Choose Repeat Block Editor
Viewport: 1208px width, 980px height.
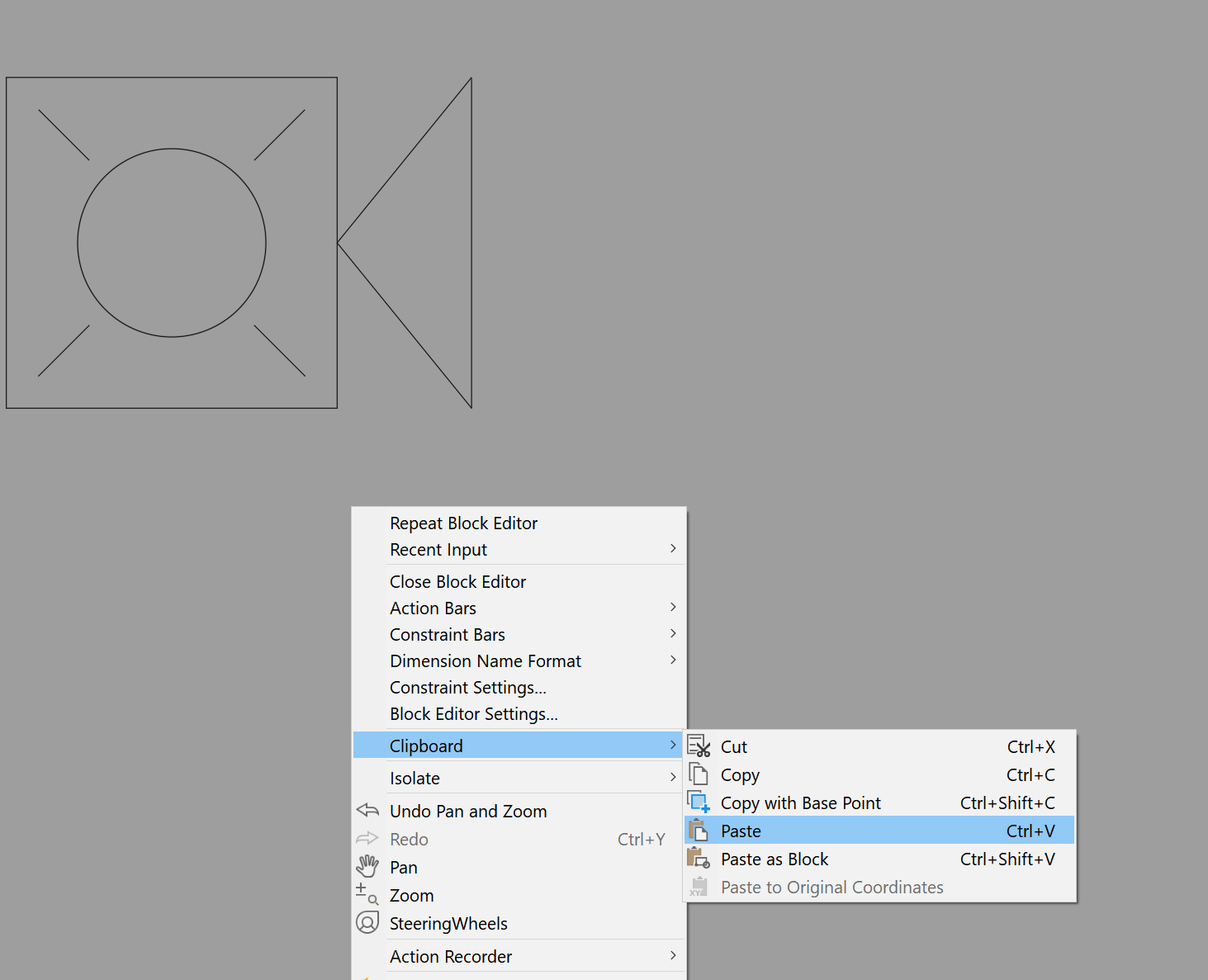pos(519,523)
